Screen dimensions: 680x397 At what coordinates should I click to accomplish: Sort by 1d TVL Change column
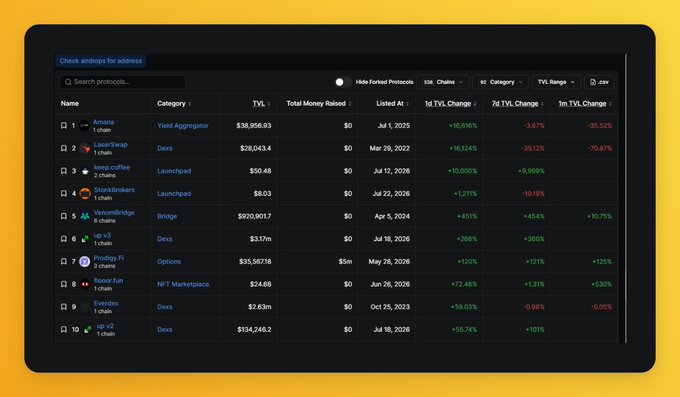coord(451,103)
